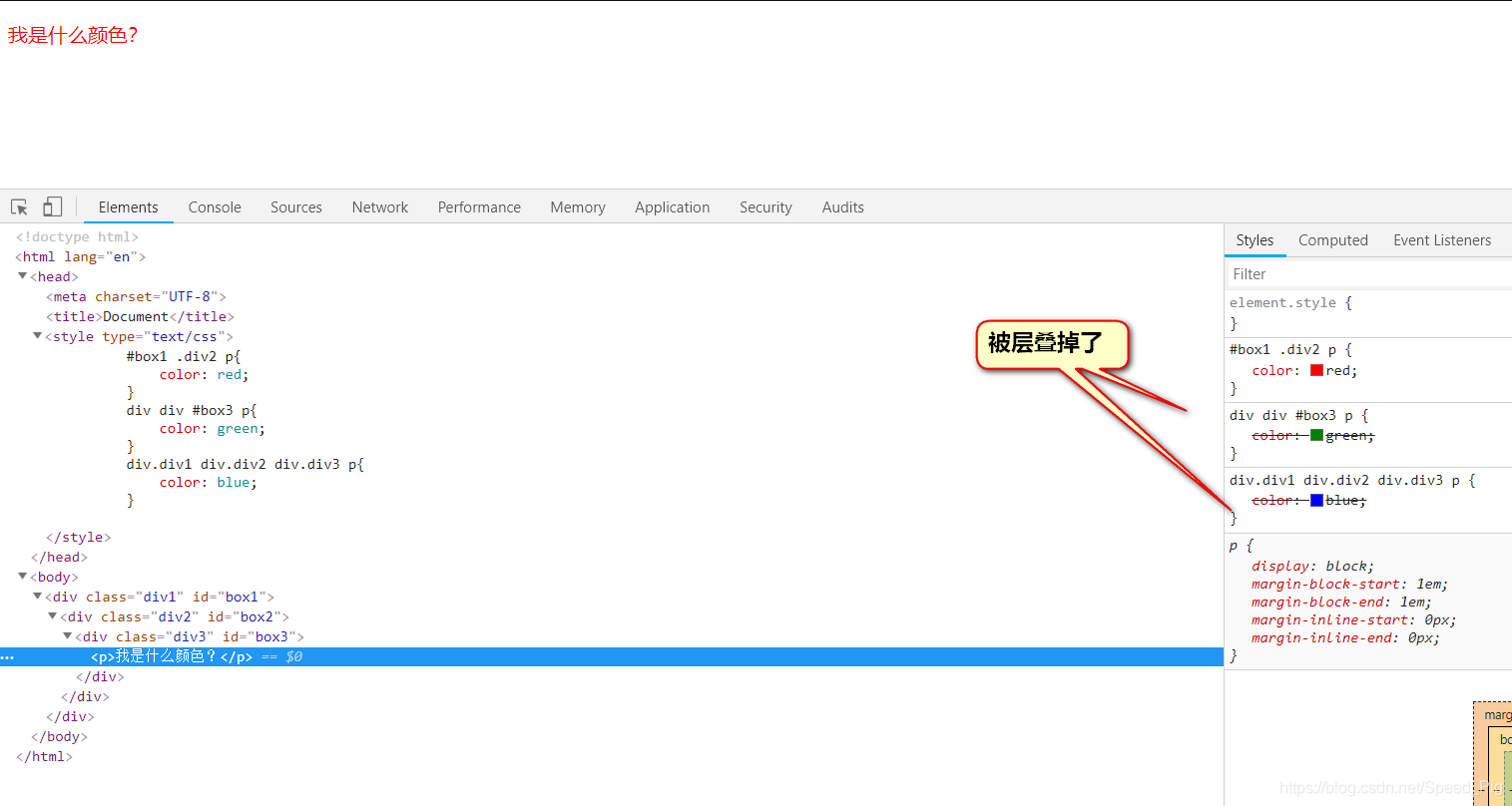Select the Styles sidebar tab
This screenshot has height=806, width=1512.
pyautogui.click(x=1255, y=240)
